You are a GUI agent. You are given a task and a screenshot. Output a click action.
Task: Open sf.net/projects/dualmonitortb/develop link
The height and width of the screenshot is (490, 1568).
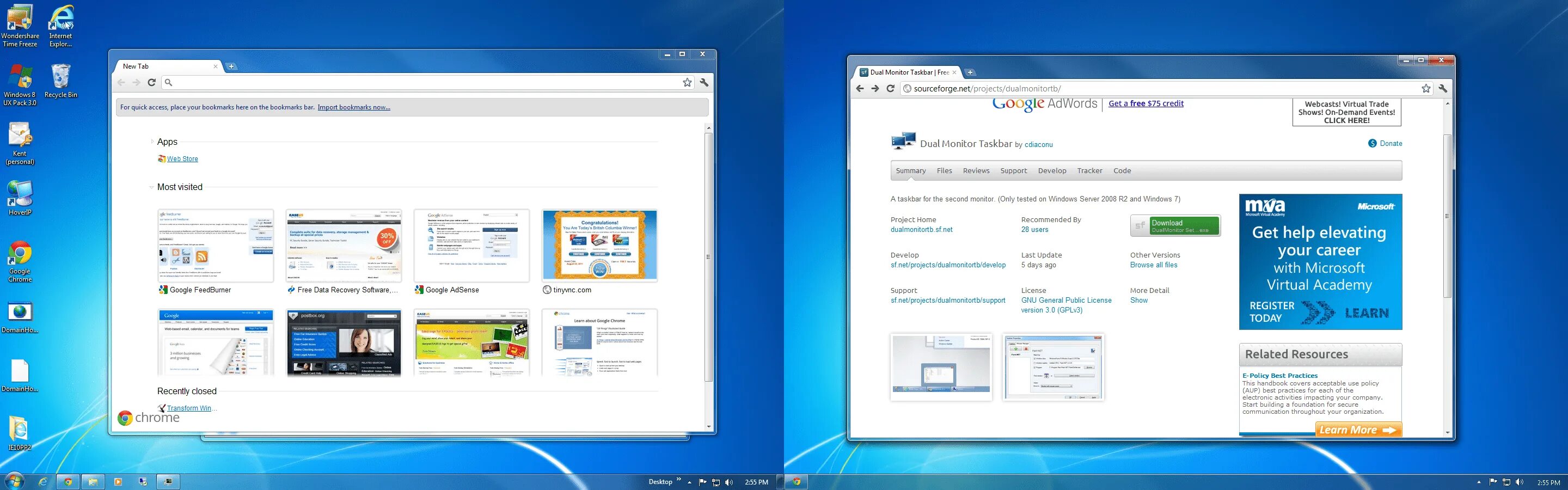948,265
